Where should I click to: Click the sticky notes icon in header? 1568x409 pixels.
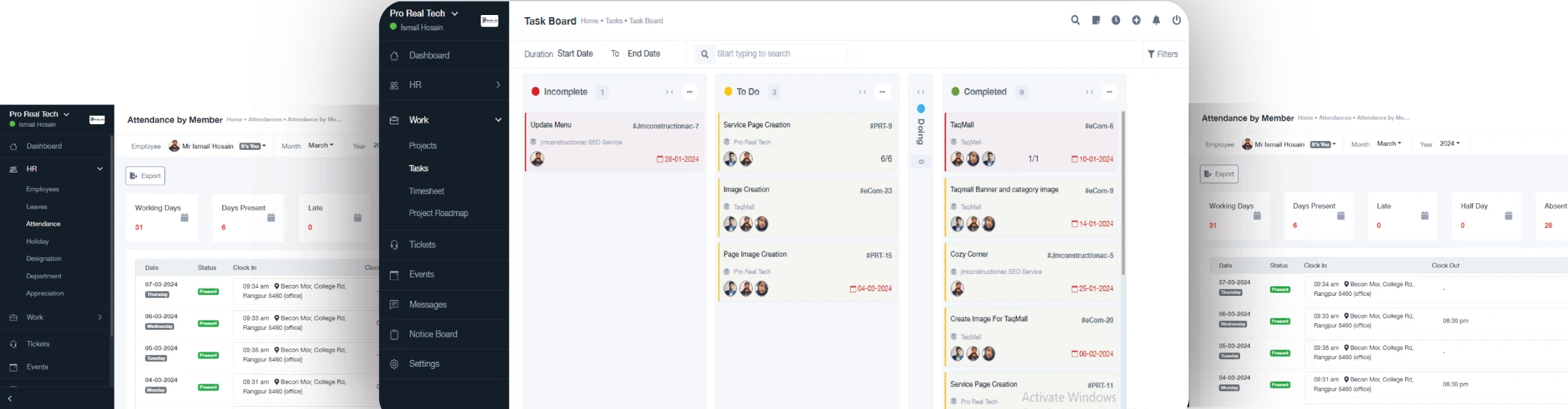tap(1096, 20)
